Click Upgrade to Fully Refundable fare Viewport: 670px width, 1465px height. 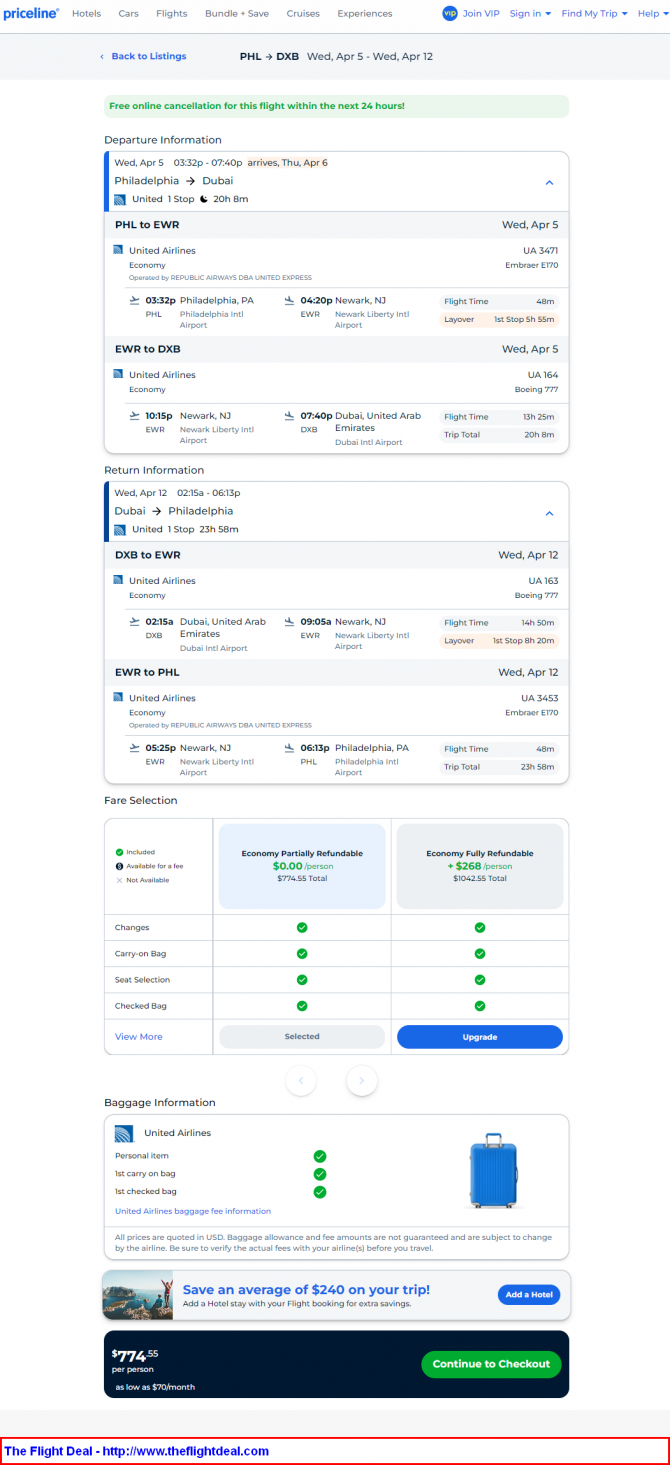(480, 1037)
